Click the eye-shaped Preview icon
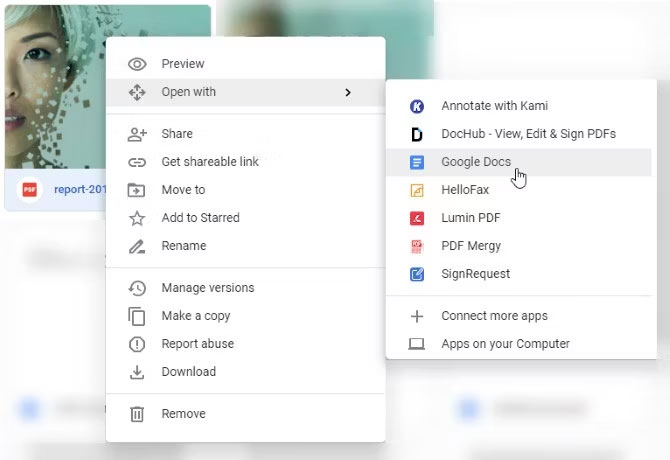670x460 pixels. tap(137, 64)
